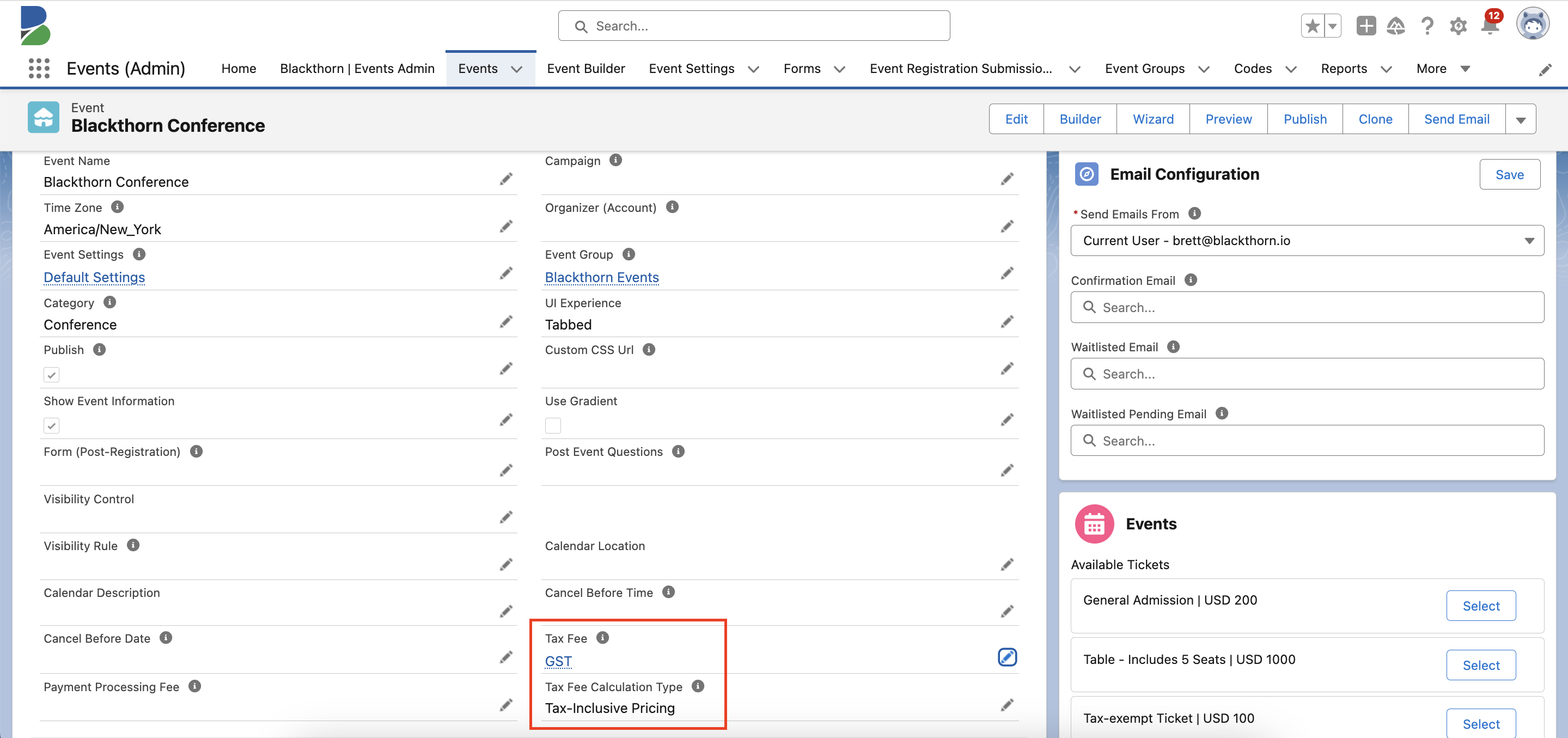Open the Default Settings link

[94, 277]
